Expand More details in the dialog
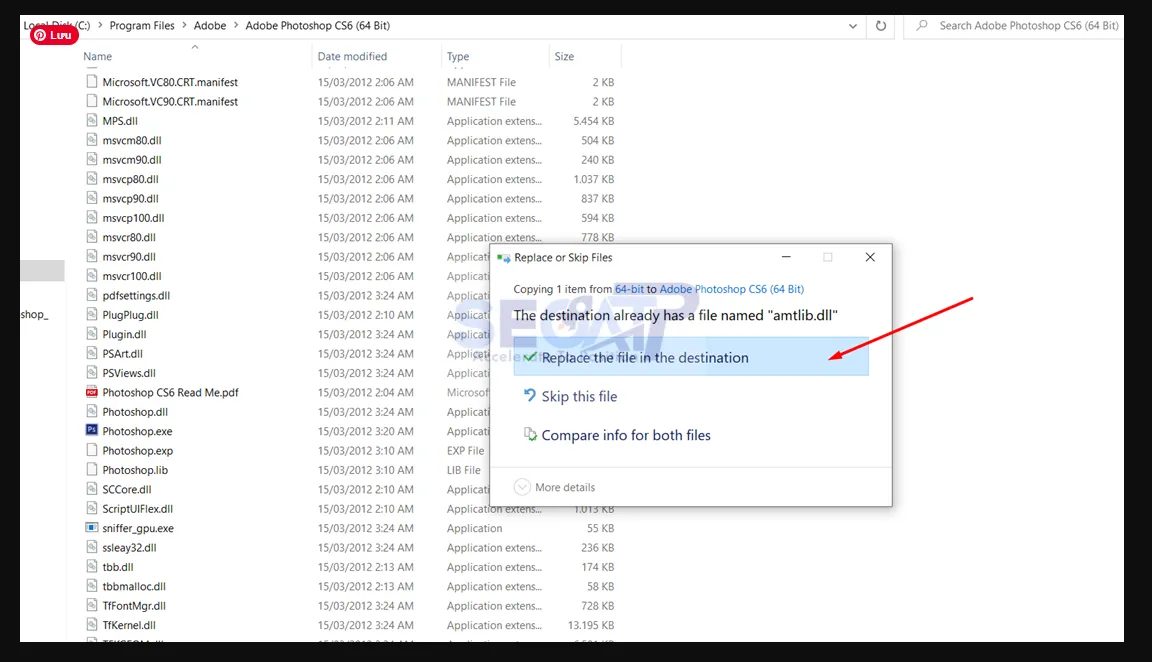The height and width of the screenshot is (662, 1152). (x=555, y=487)
